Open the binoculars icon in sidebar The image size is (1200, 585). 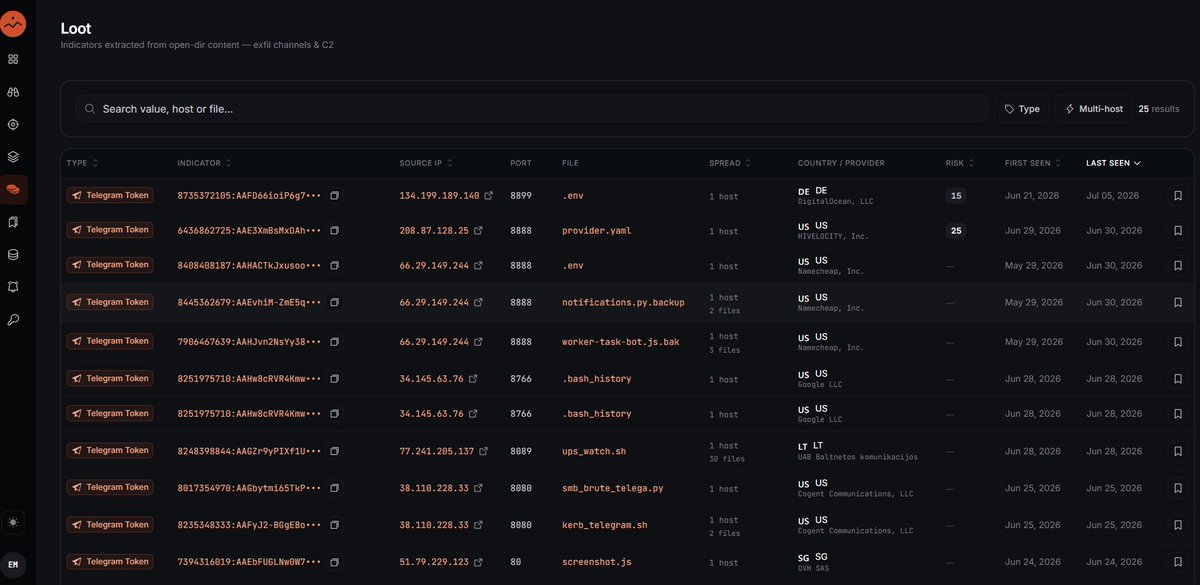(x=13, y=92)
